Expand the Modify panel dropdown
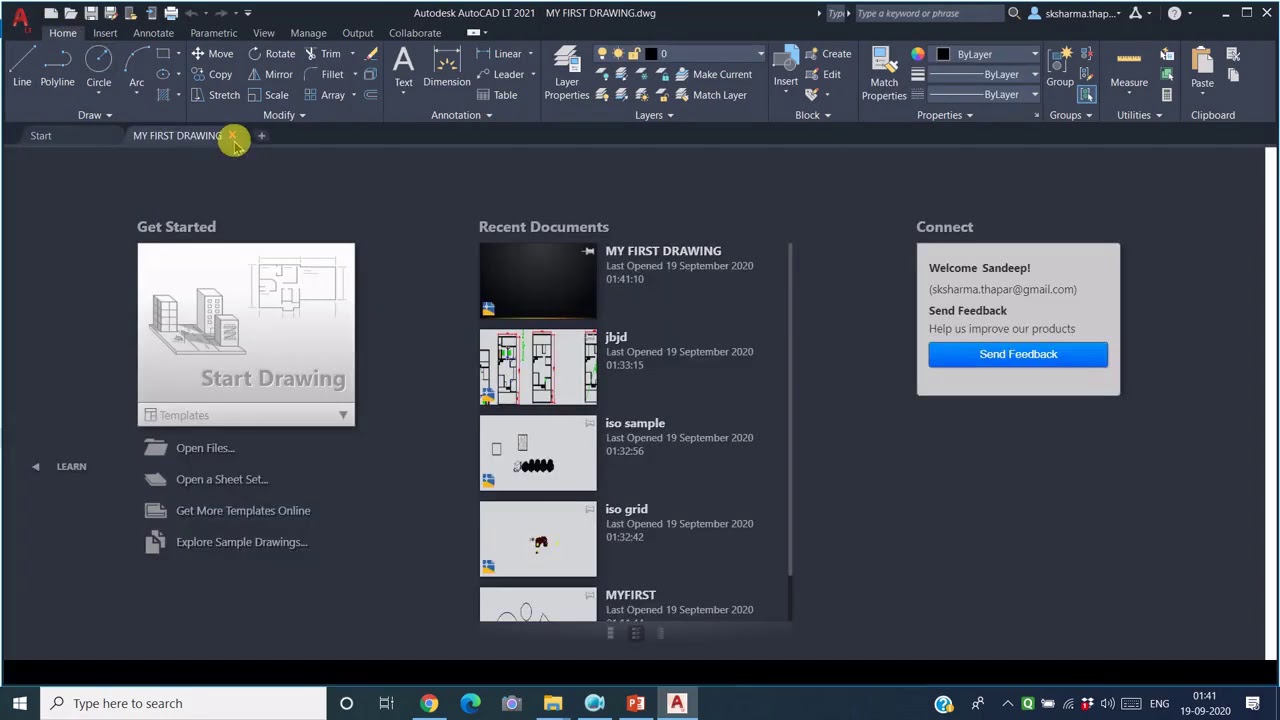 point(284,115)
